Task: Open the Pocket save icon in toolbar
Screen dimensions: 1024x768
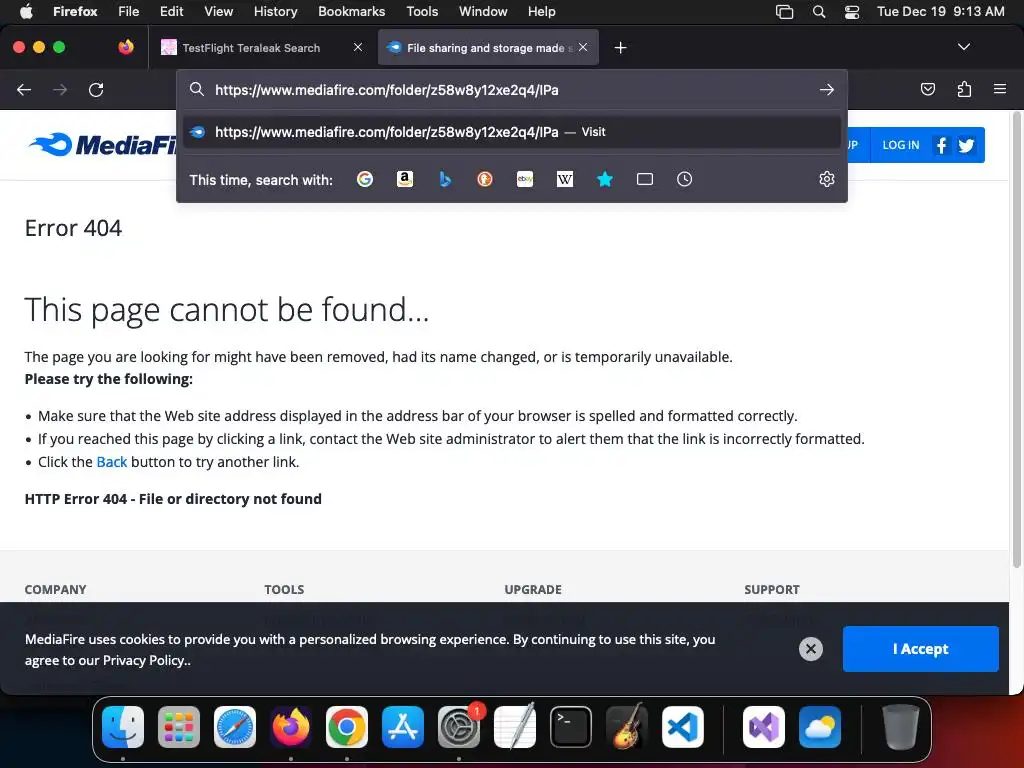Action: (x=927, y=89)
